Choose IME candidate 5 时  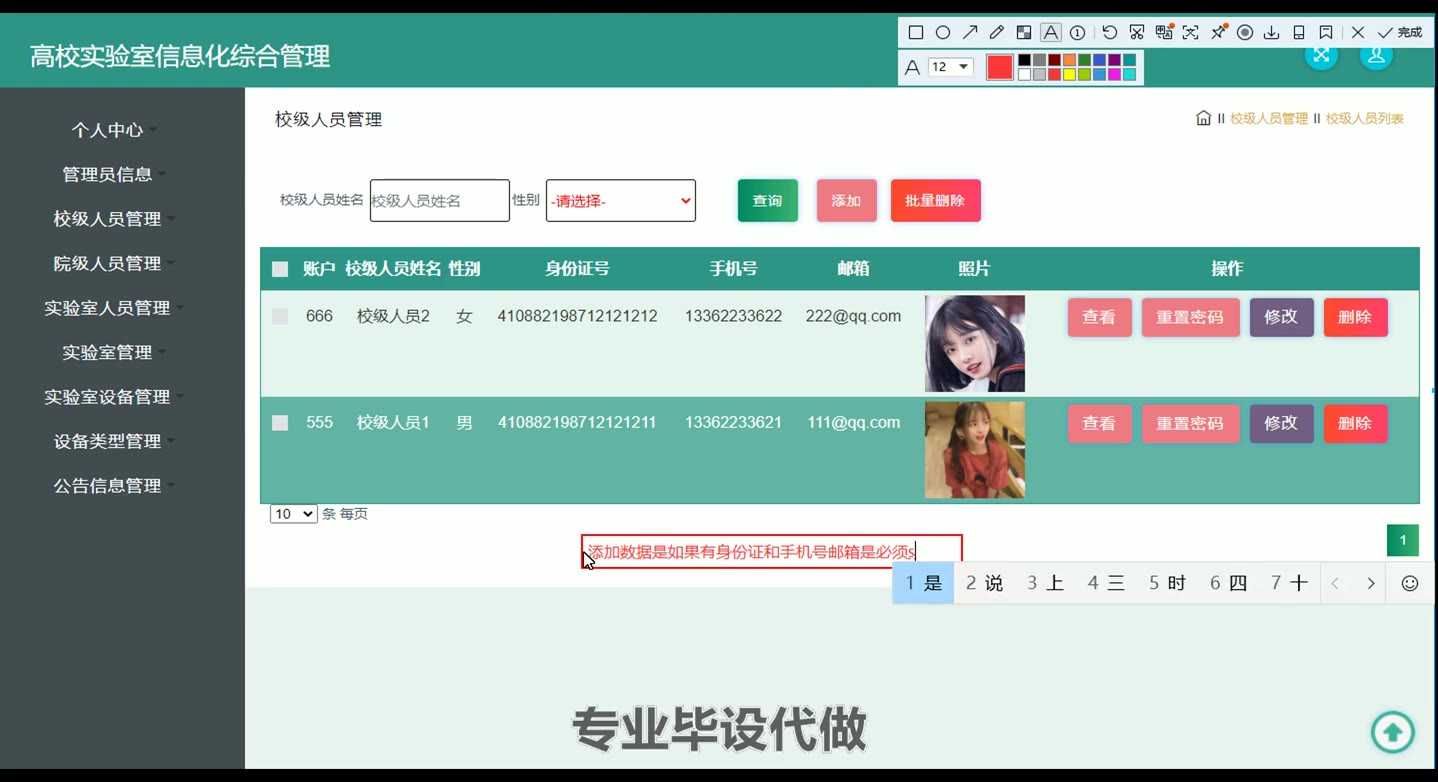tap(1167, 583)
